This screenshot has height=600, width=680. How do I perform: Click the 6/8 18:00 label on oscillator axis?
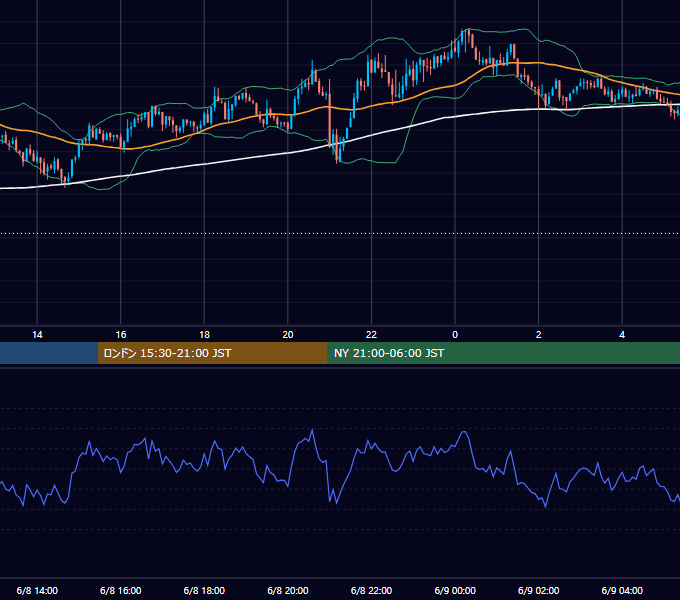point(204,590)
